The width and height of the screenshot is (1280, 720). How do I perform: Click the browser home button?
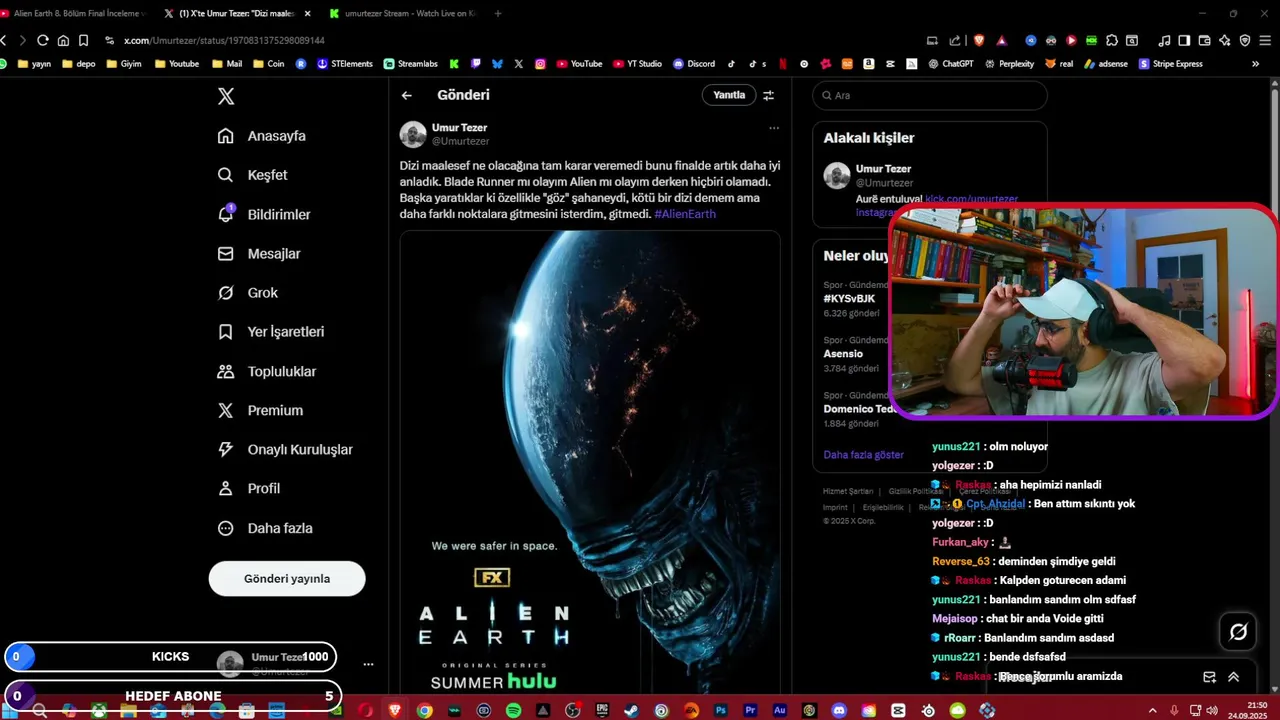tap(63, 40)
